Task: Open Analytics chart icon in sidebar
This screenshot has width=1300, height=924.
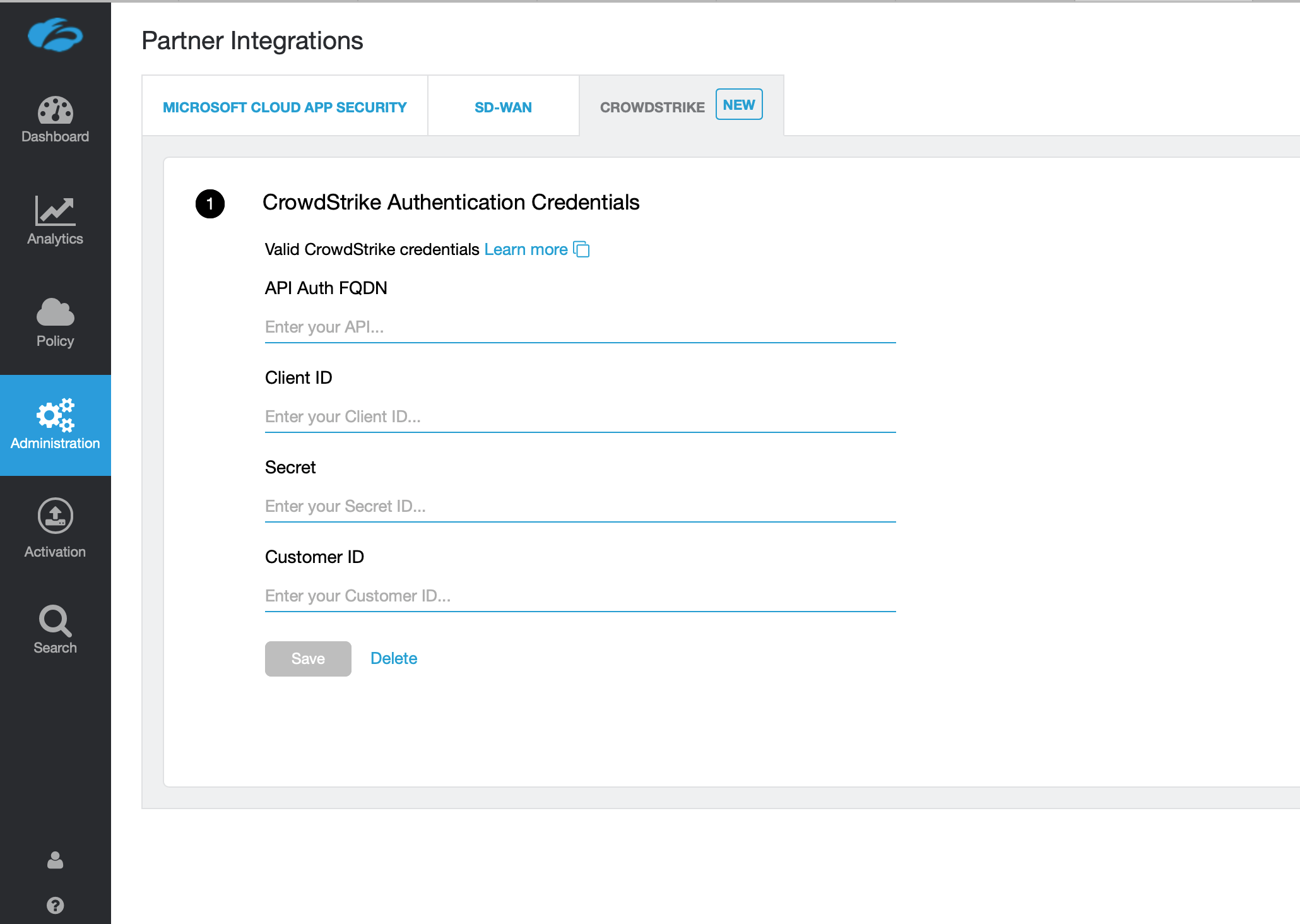Action: [56, 211]
